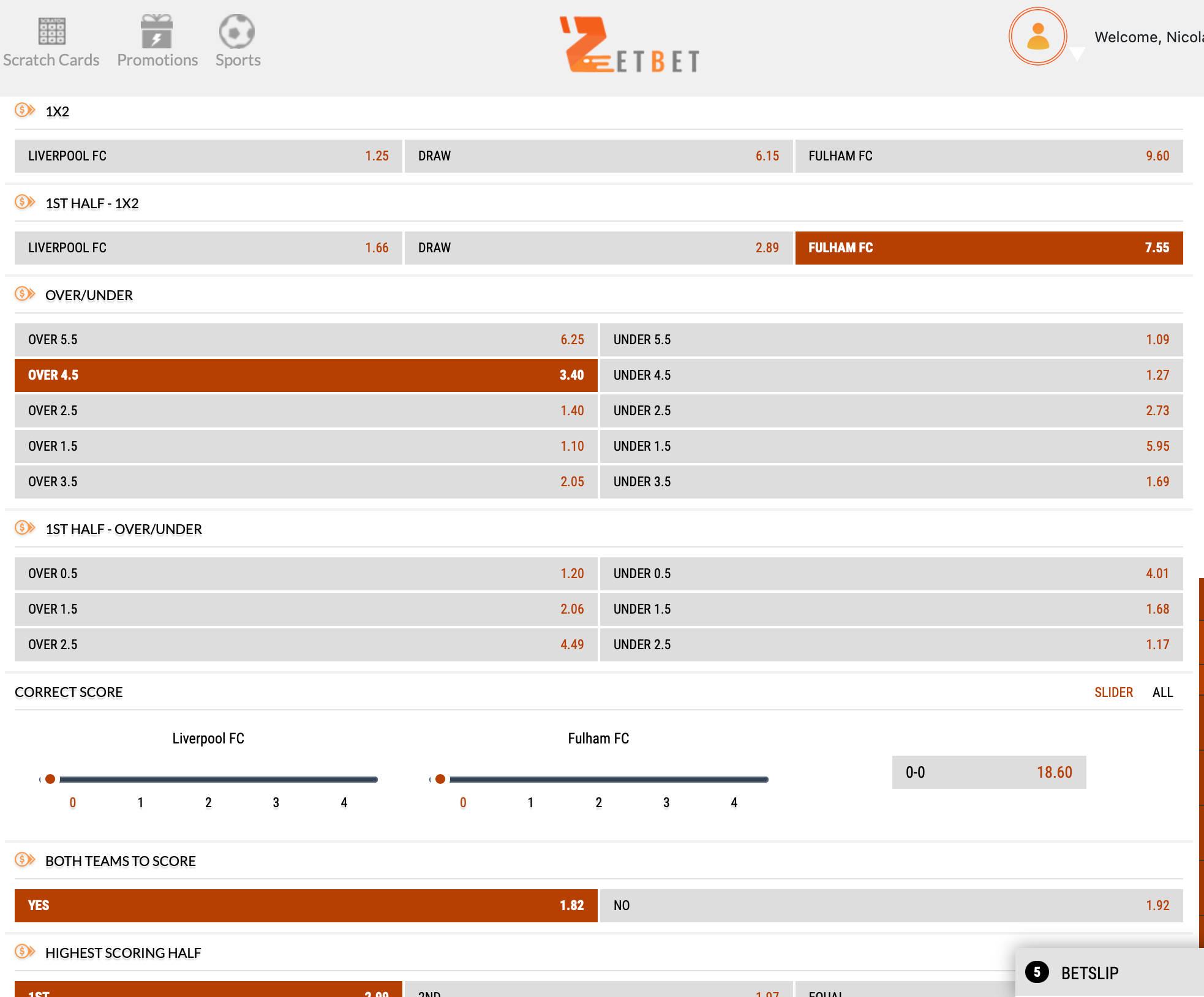Click the ZetBet logo

click(630, 45)
